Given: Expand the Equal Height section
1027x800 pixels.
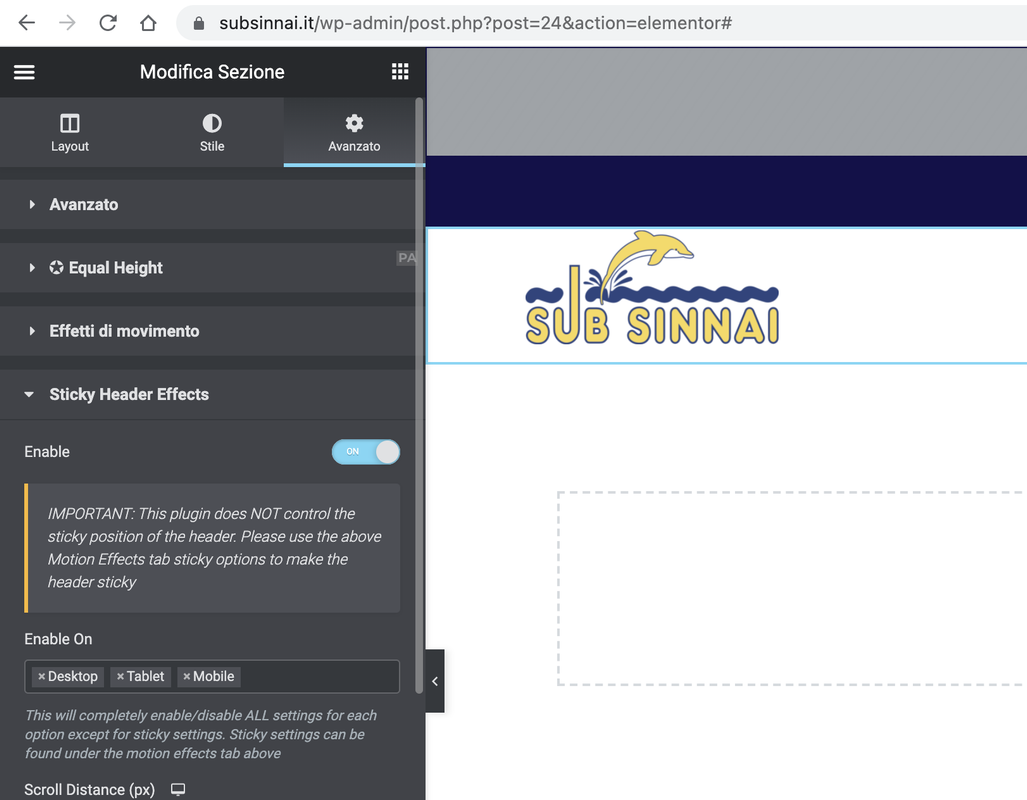Looking at the screenshot, I should (x=210, y=267).
